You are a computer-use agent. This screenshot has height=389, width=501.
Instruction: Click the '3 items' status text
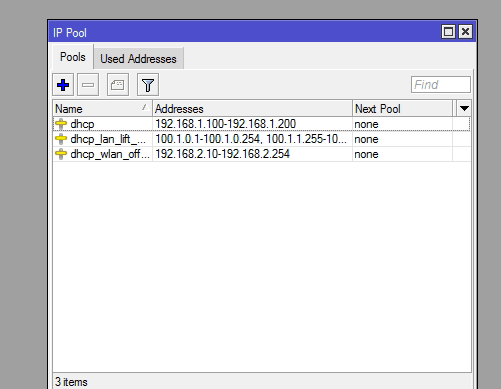(71, 382)
